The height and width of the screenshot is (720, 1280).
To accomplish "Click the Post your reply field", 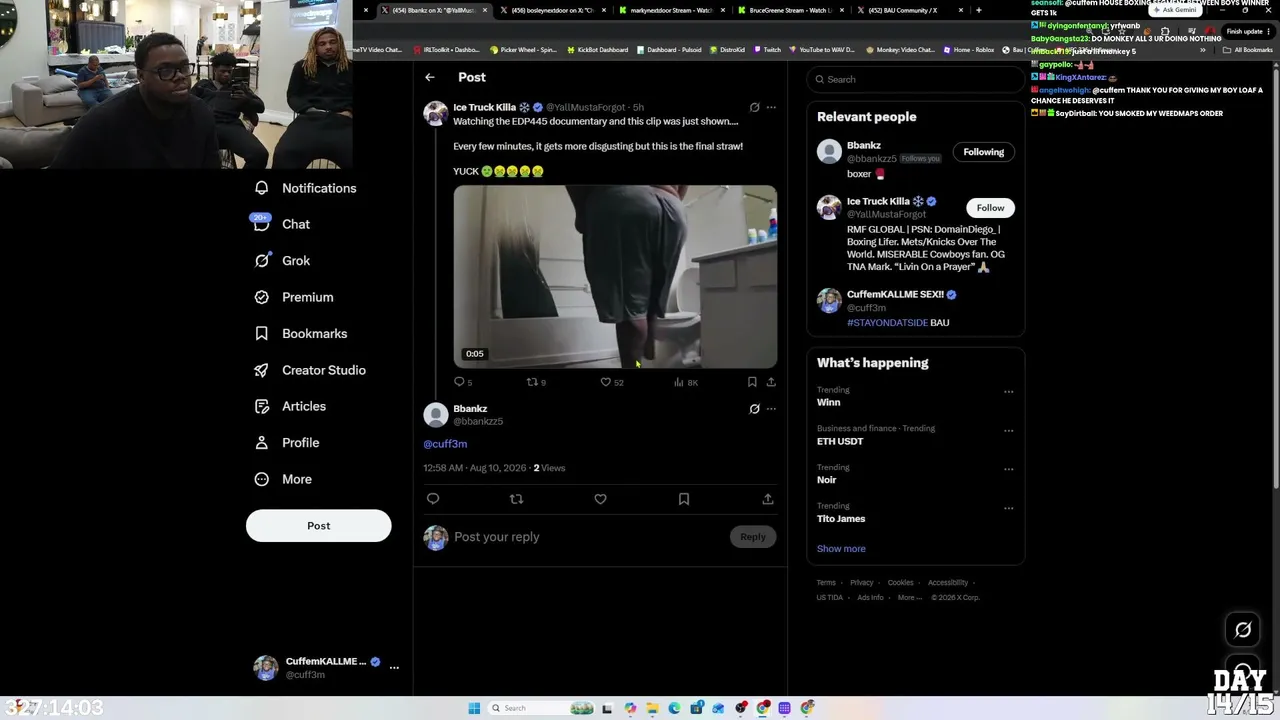I will click(x=588, y=537).
